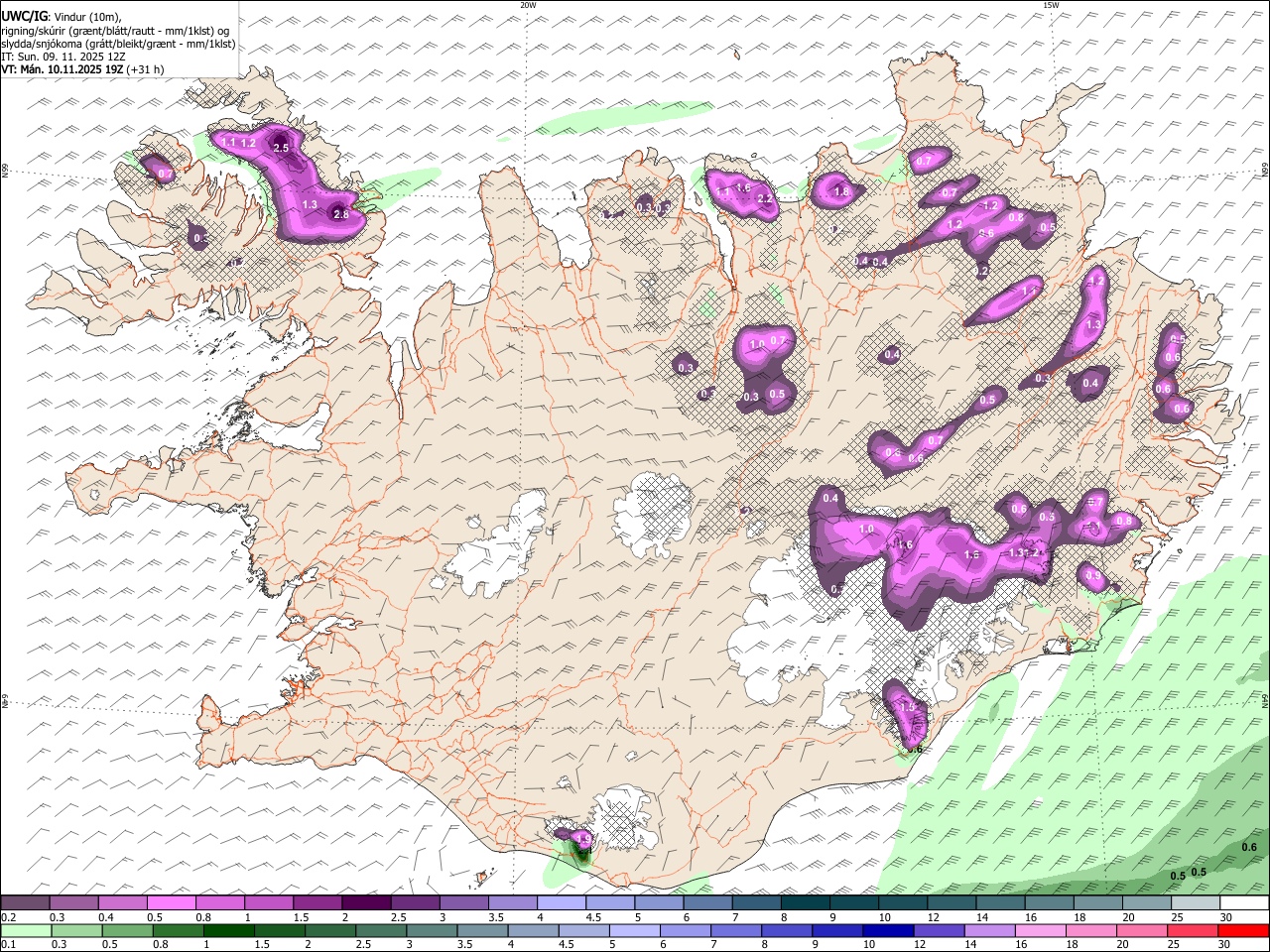Click the 'UWC/IG: Vindur (10m)' title line

62,17
